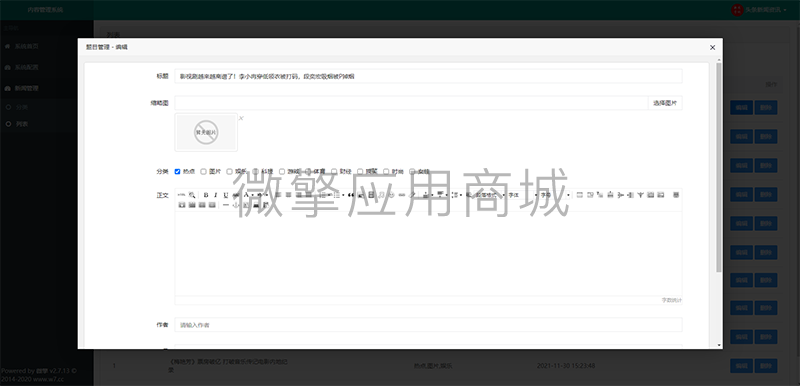
Task: Open the 字体 font family dropdown
Action: [522, 195]
